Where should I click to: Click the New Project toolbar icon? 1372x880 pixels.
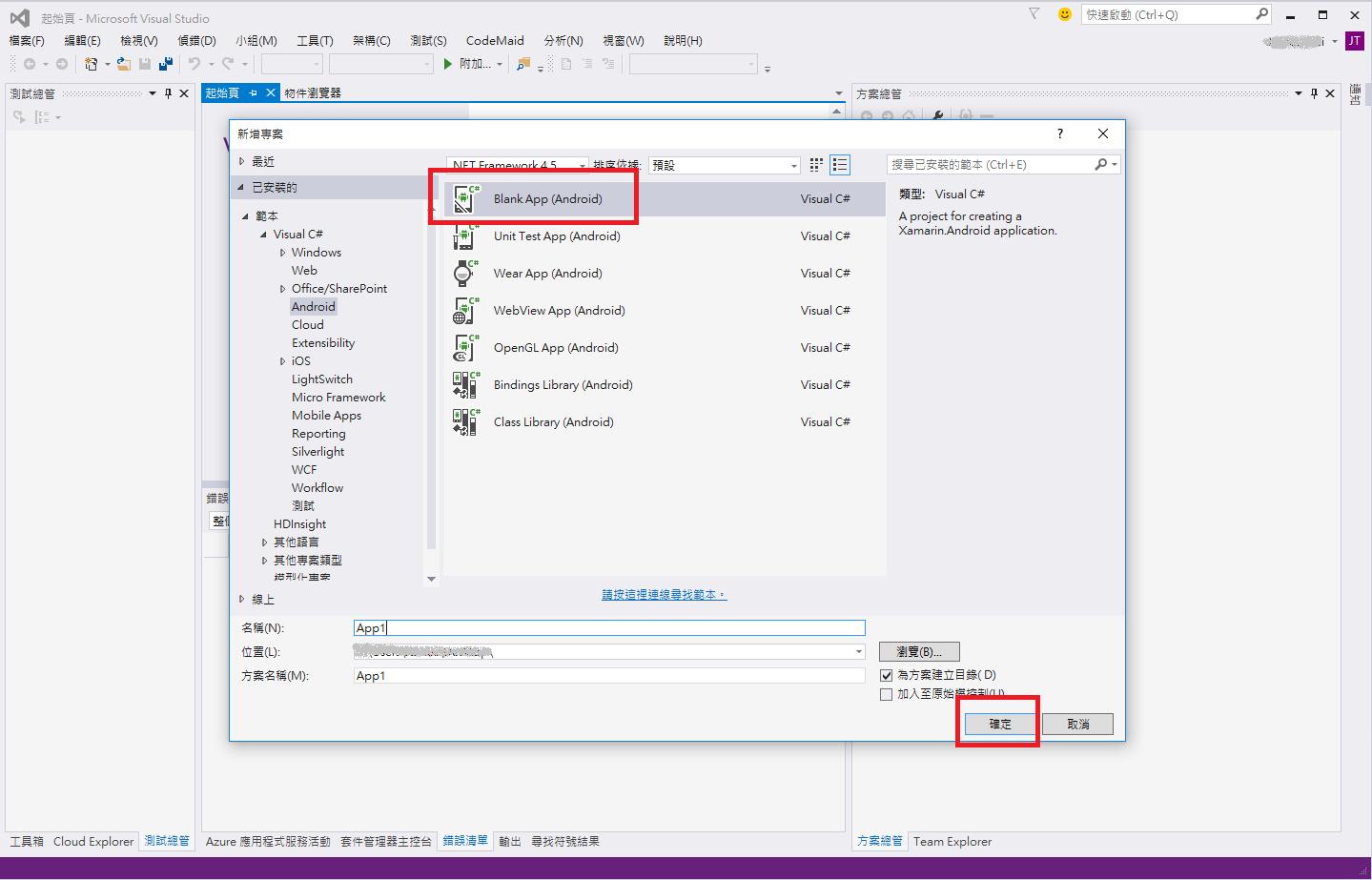[91, 64]
